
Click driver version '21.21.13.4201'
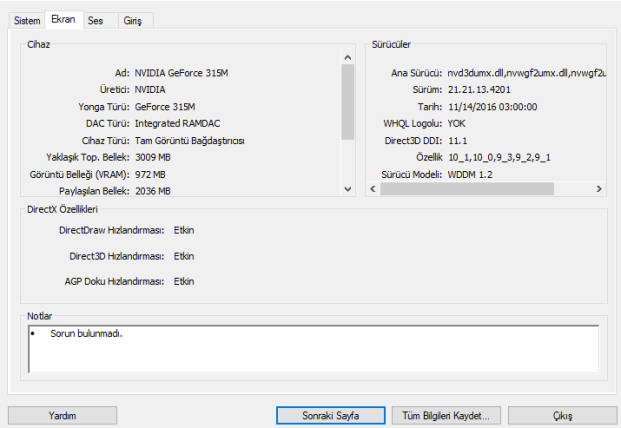click(x=479, y=90)
